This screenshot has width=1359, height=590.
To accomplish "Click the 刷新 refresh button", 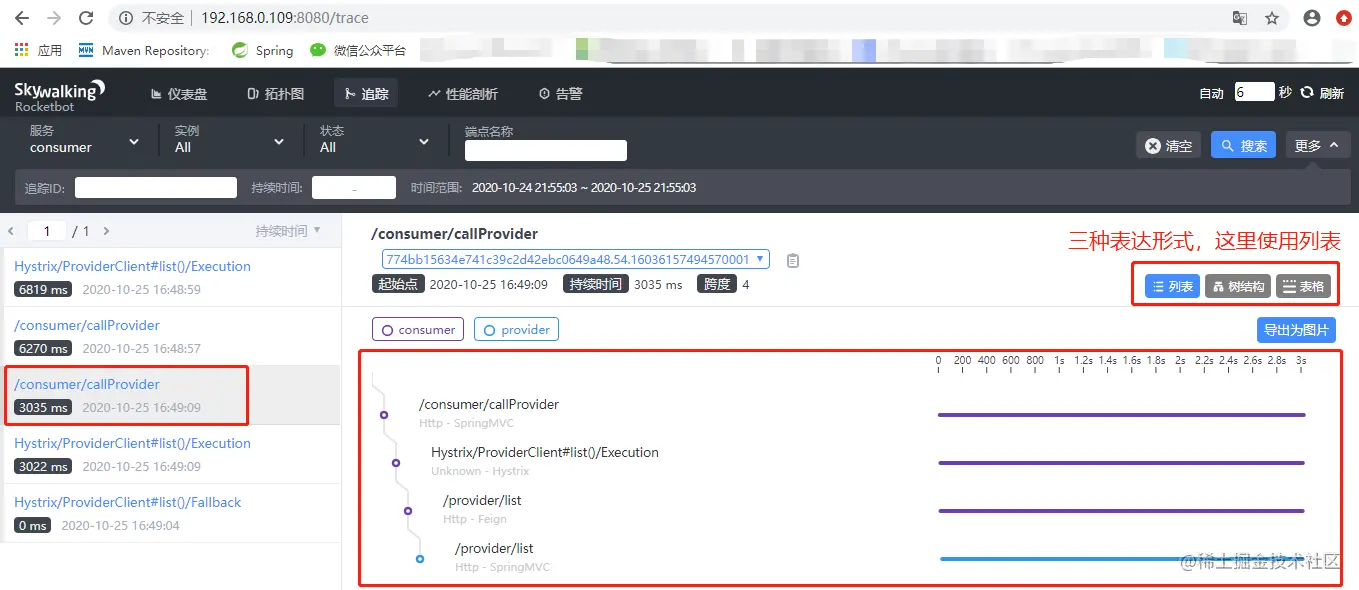I will [x=1322, y=93].
